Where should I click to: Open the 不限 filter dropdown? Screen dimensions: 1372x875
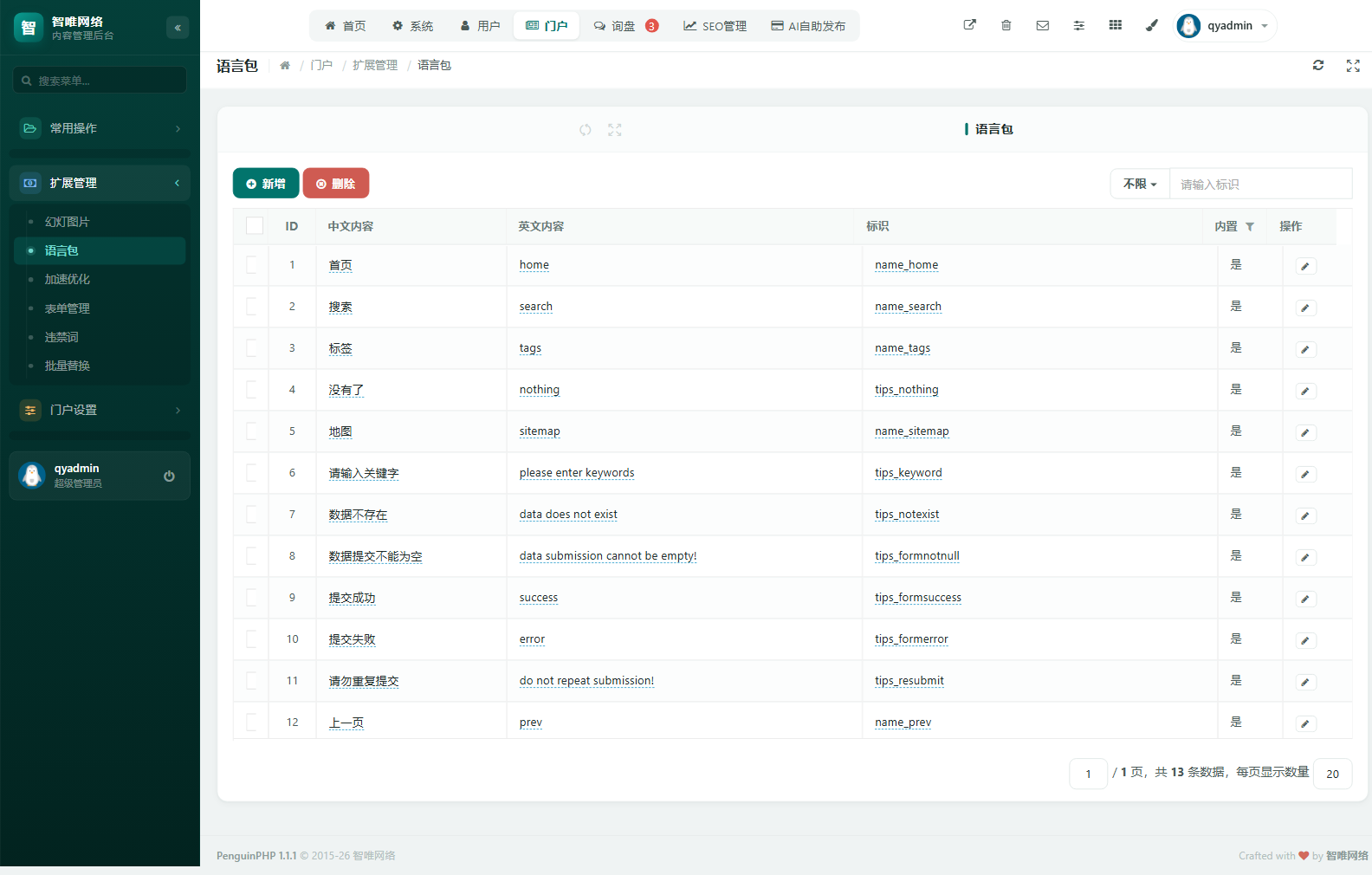click(x=1140, y=184)
